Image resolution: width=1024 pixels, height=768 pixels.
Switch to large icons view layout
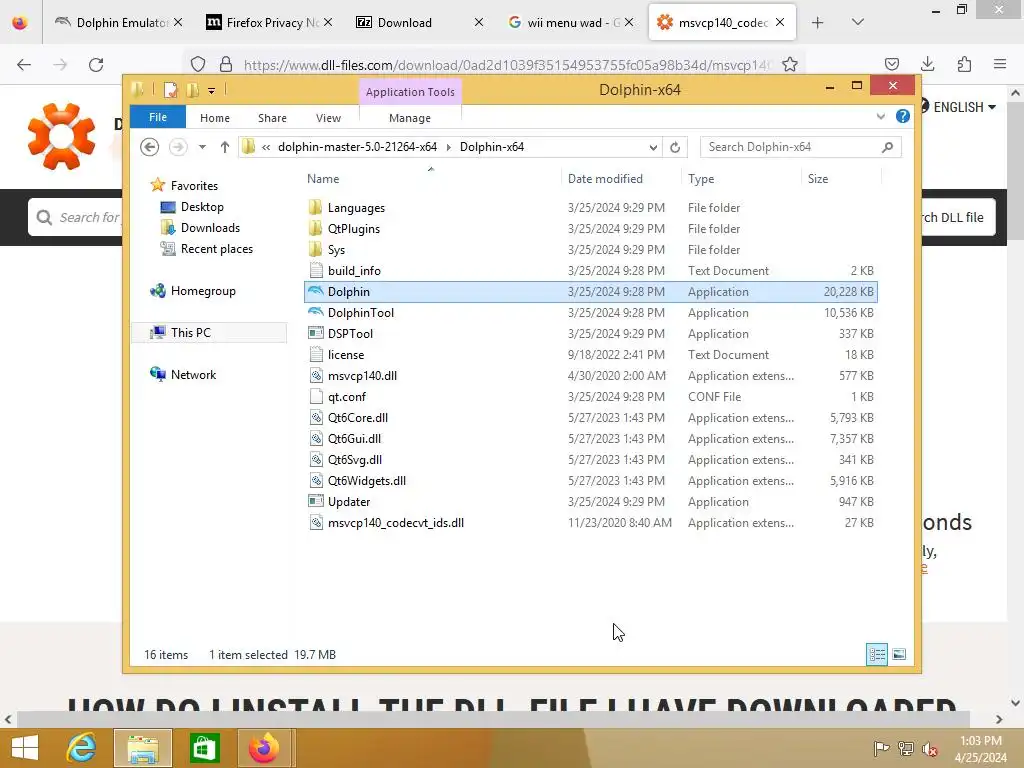(899, 654)
